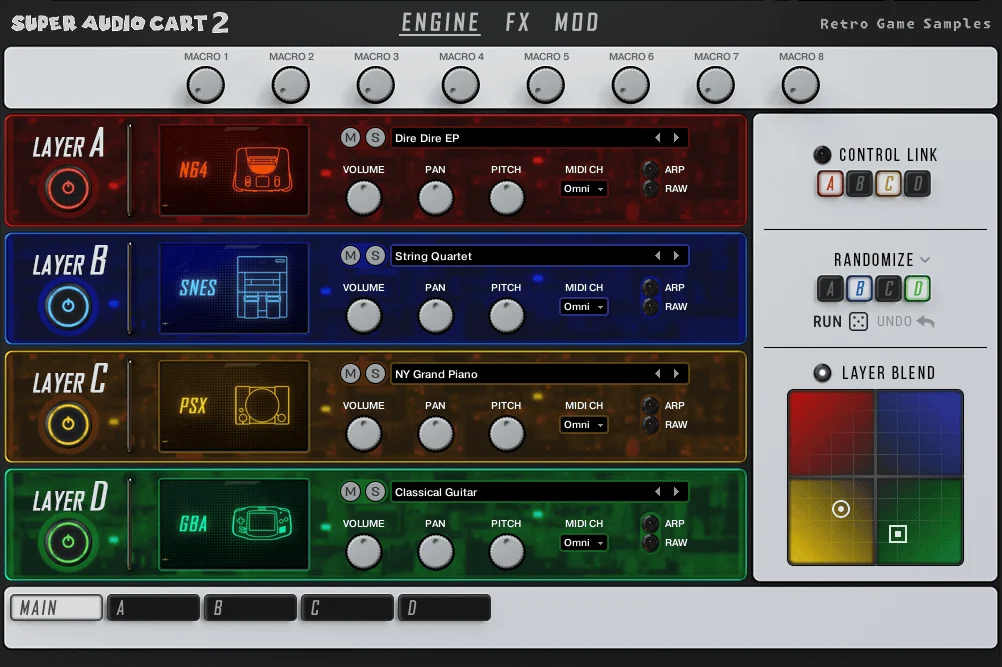Mute Layer C with the M button
Image resolution: width=1002 pixels, height=667 pixels.
[351, 373]
